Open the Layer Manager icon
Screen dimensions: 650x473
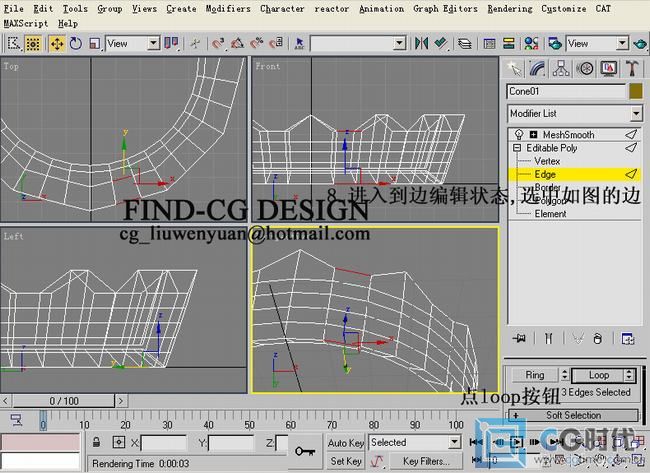(465, 43)
